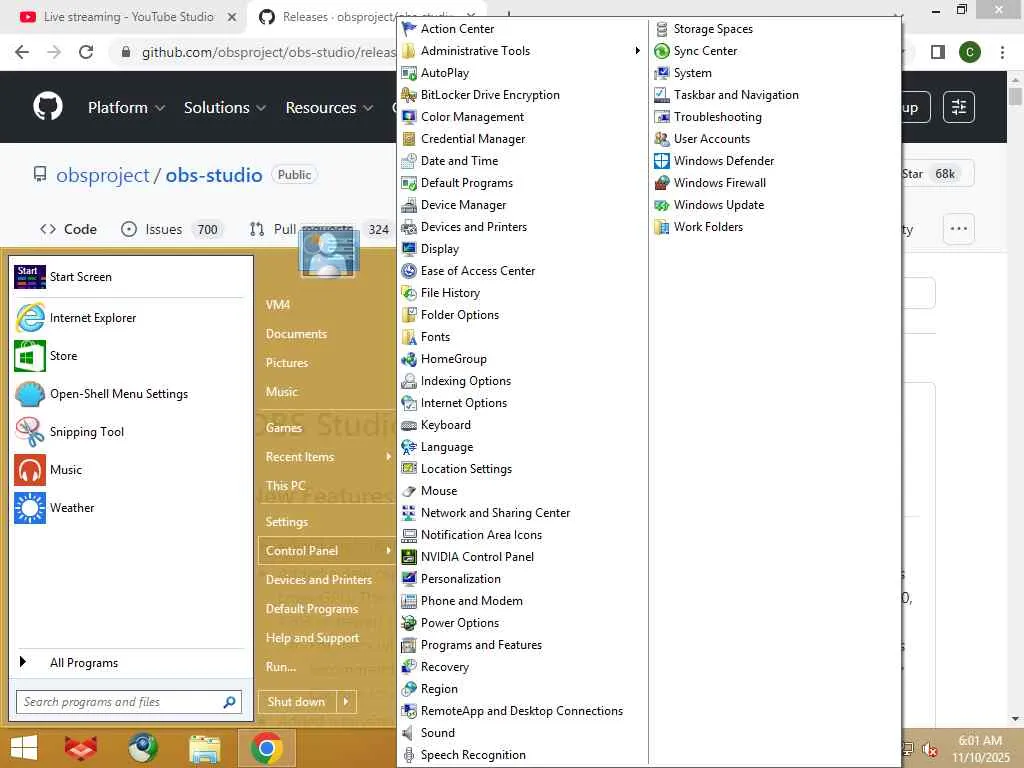Click the Power Options icon
The height and width of the screenshot is (768, 1024).
point(409,623)
